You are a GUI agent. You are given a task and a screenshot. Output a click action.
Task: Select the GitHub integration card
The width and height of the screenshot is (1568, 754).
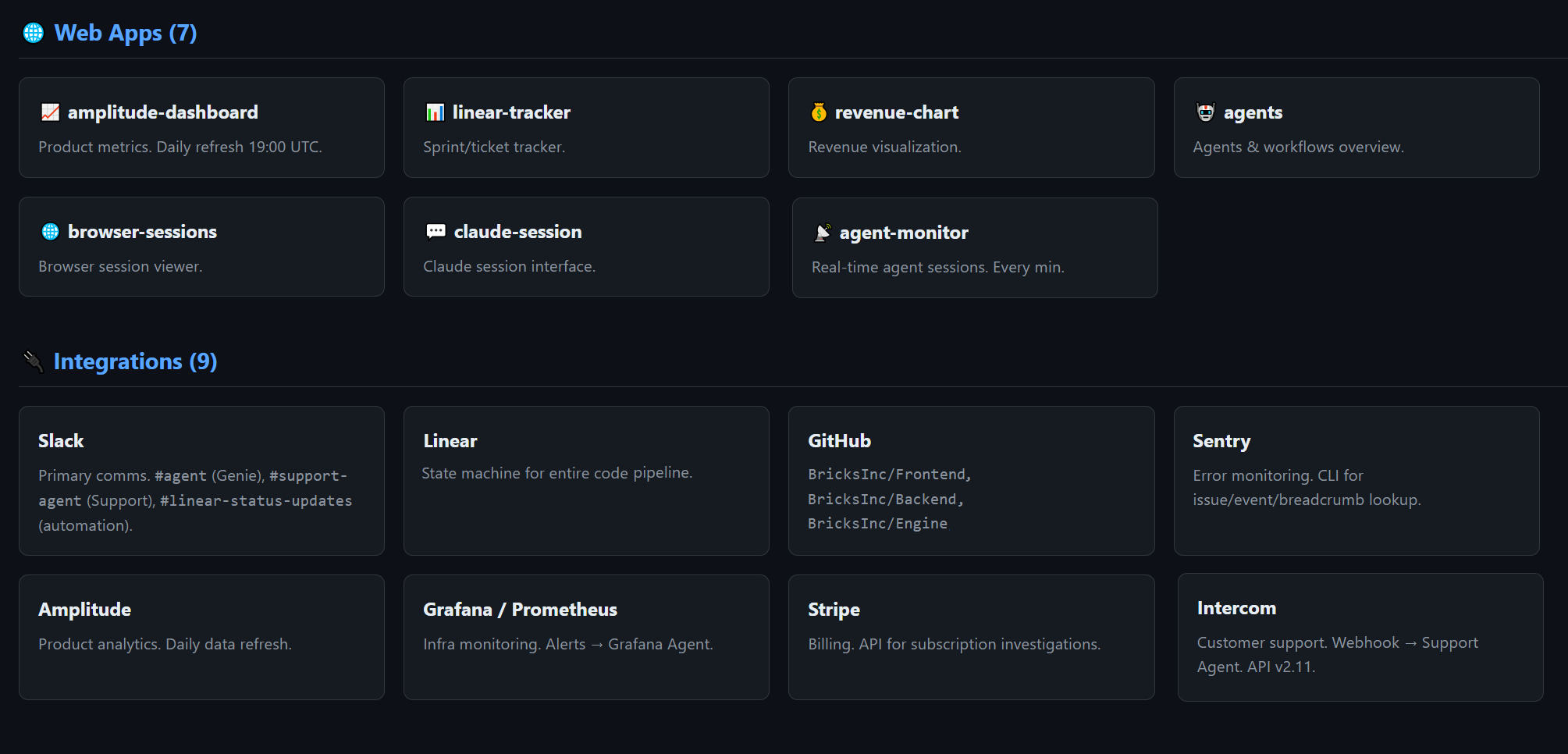(971, 481)
